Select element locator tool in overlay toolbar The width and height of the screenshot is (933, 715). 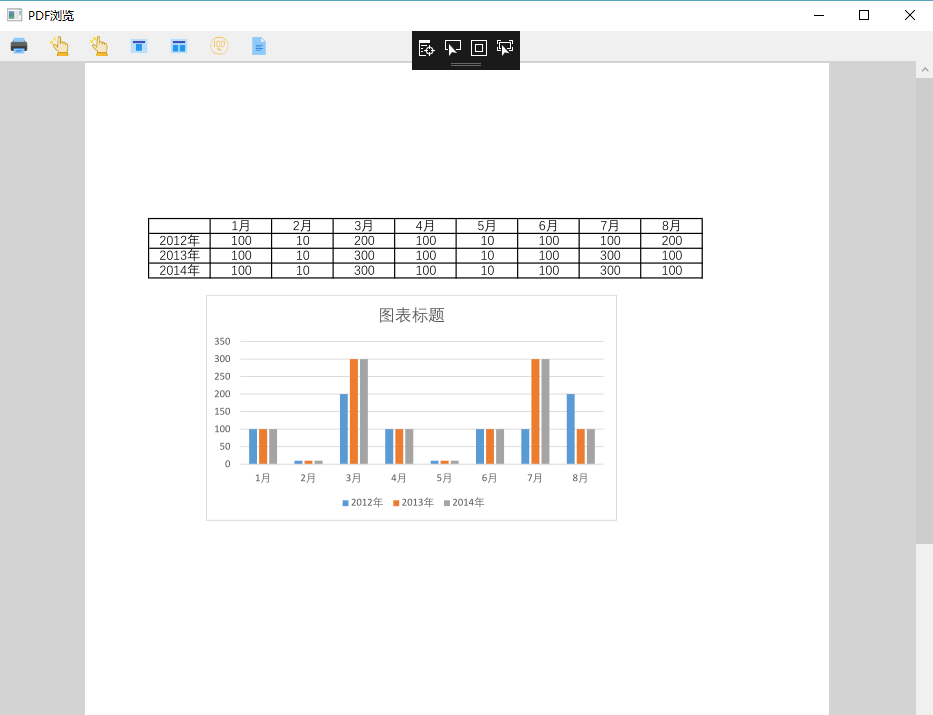425,47
